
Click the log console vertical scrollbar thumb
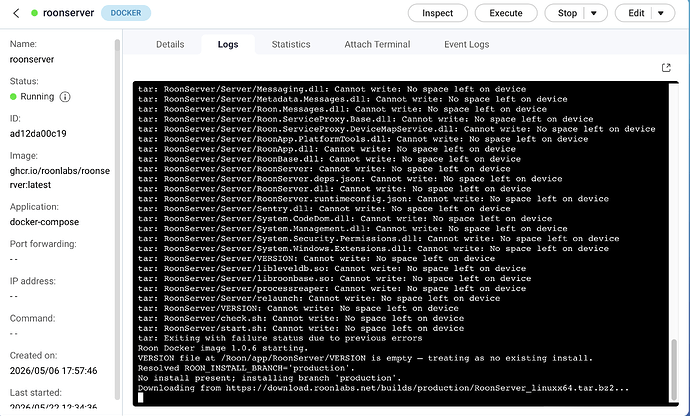[673, 368]
